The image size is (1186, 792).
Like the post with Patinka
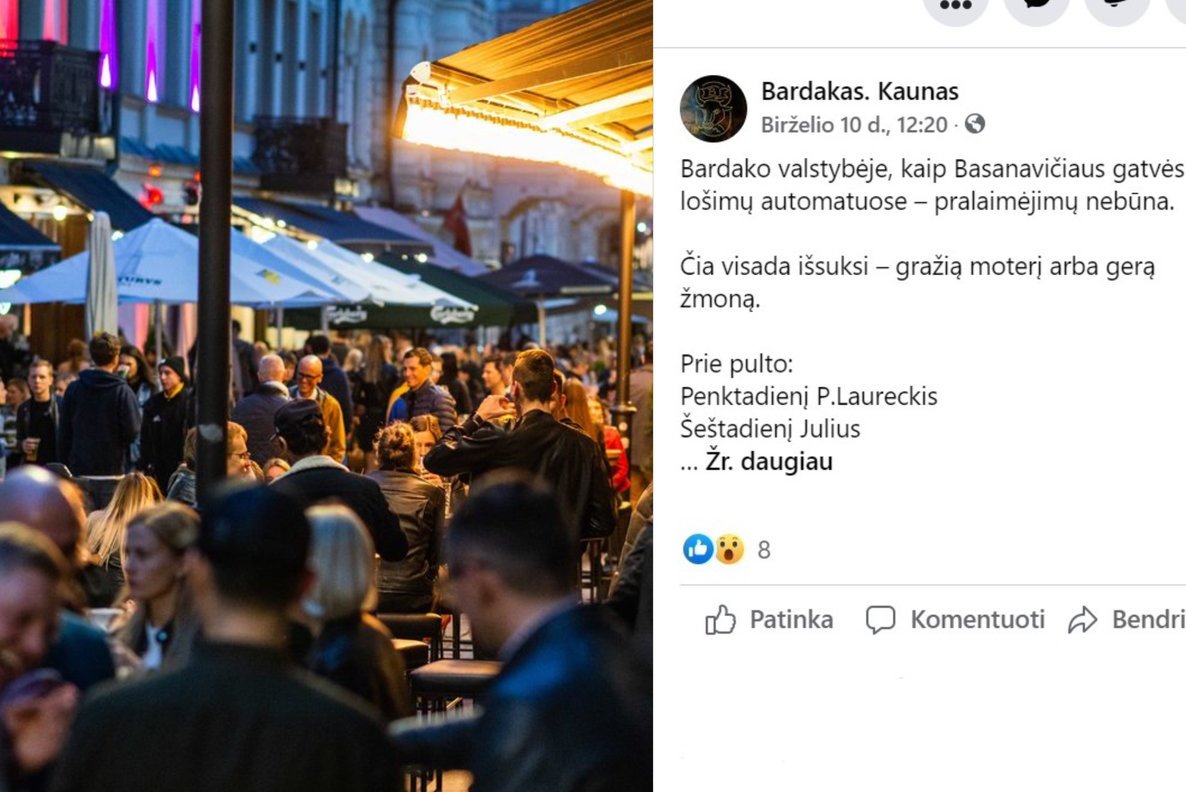coord(769,620)
